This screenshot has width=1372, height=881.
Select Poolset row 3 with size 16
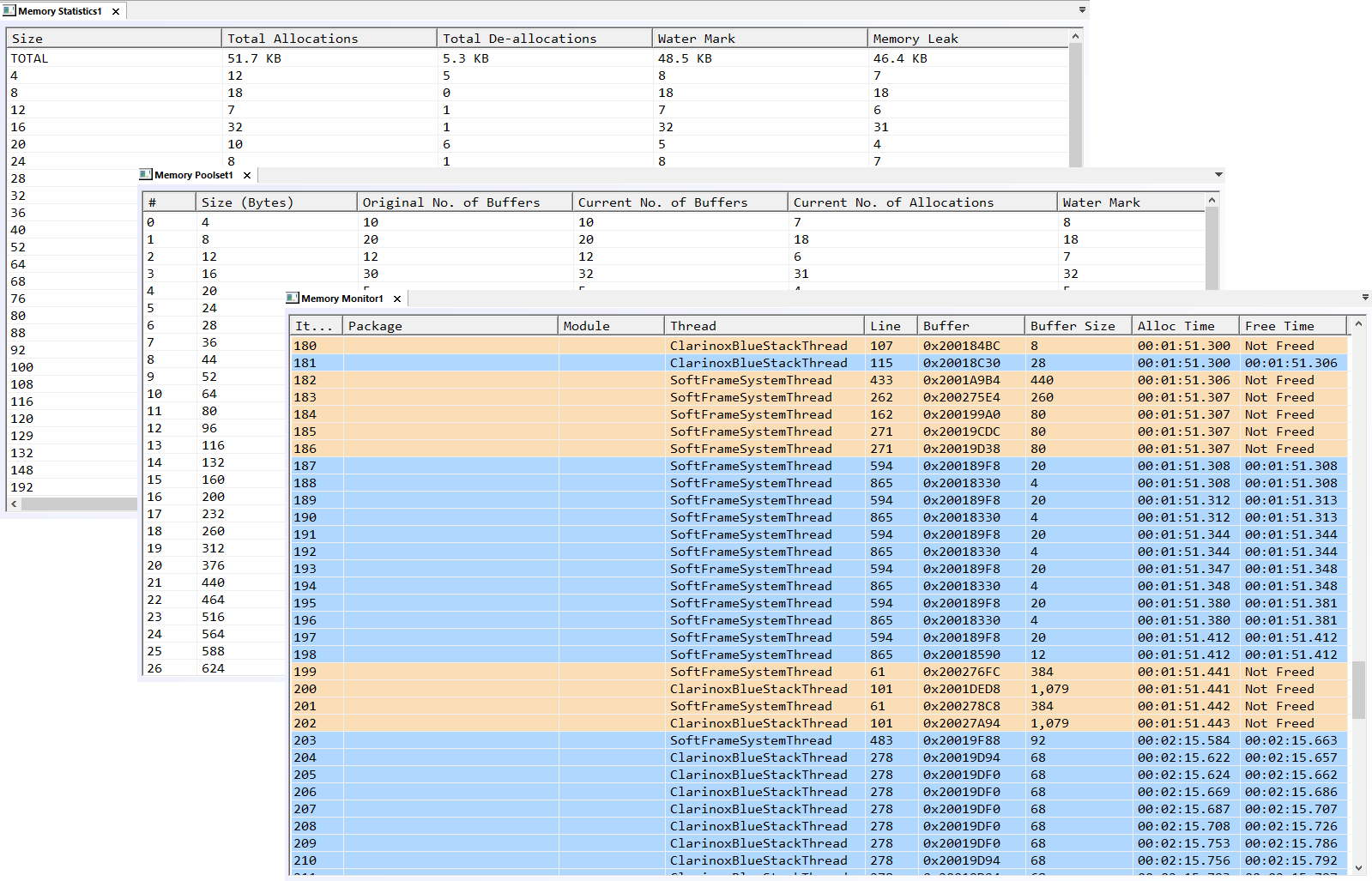(x=674, y=274)
